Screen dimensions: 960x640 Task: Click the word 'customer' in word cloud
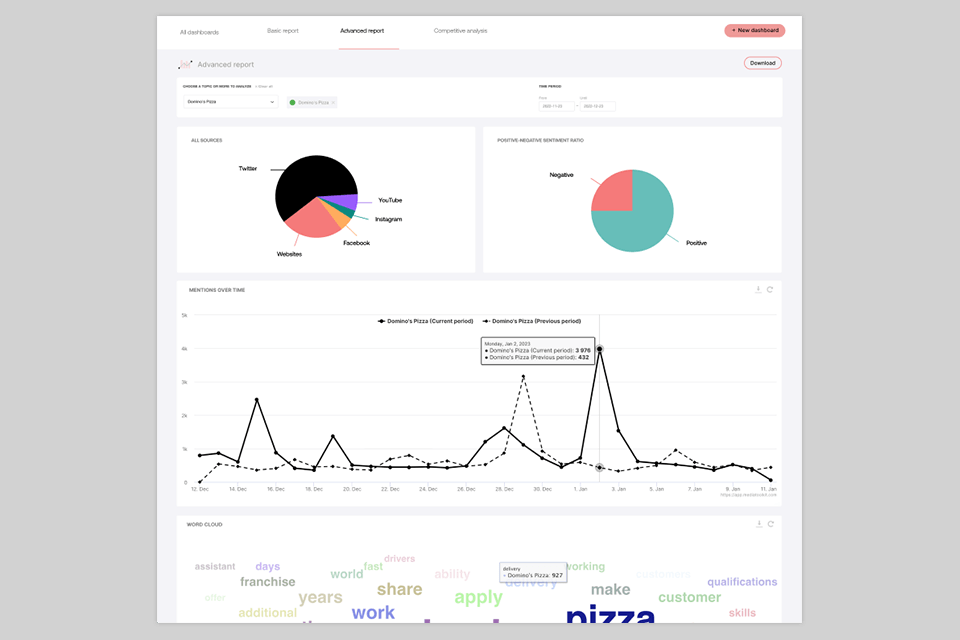[x=689, y=597]
